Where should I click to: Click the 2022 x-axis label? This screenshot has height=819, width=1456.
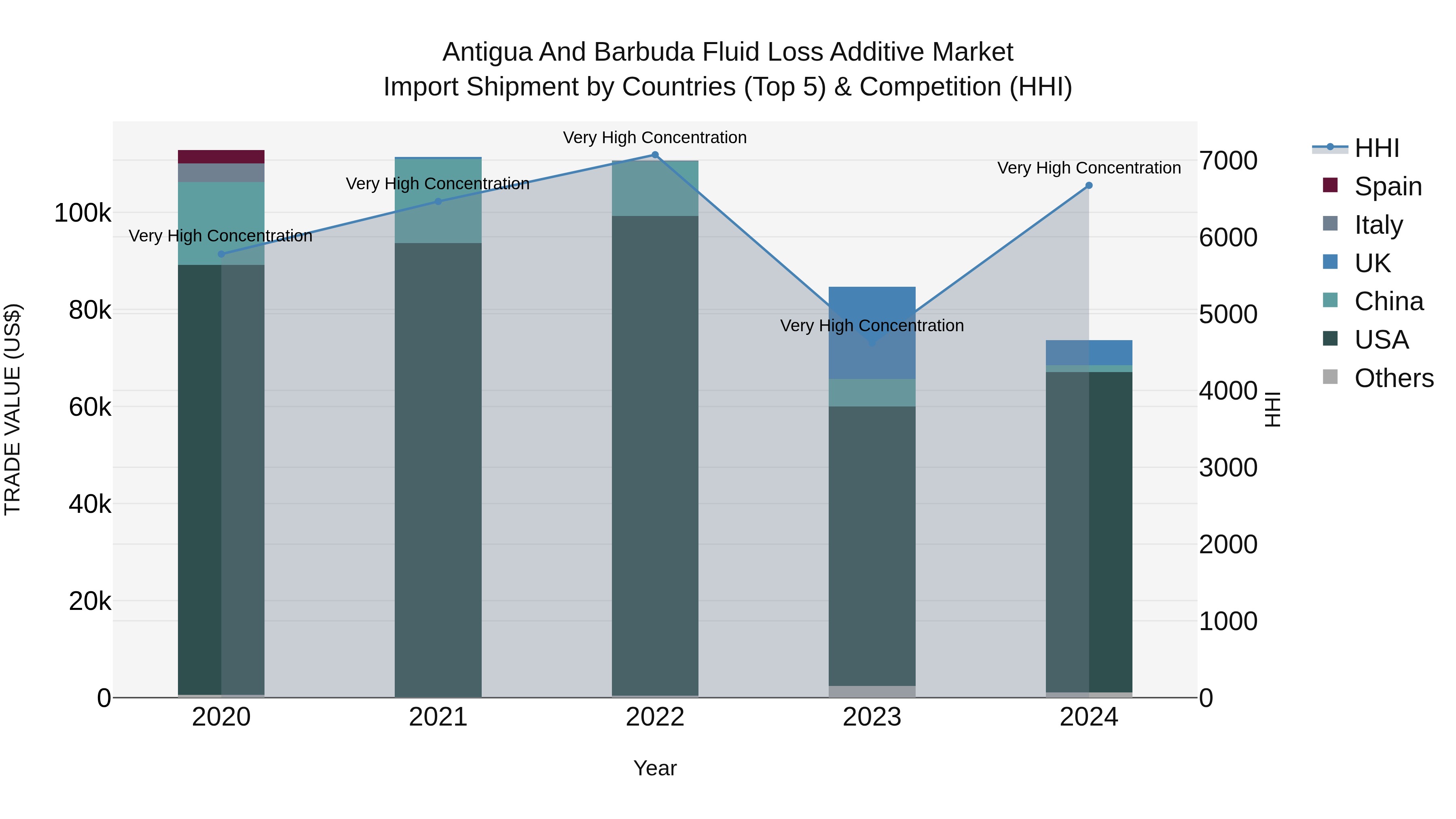tap(655, 717)
